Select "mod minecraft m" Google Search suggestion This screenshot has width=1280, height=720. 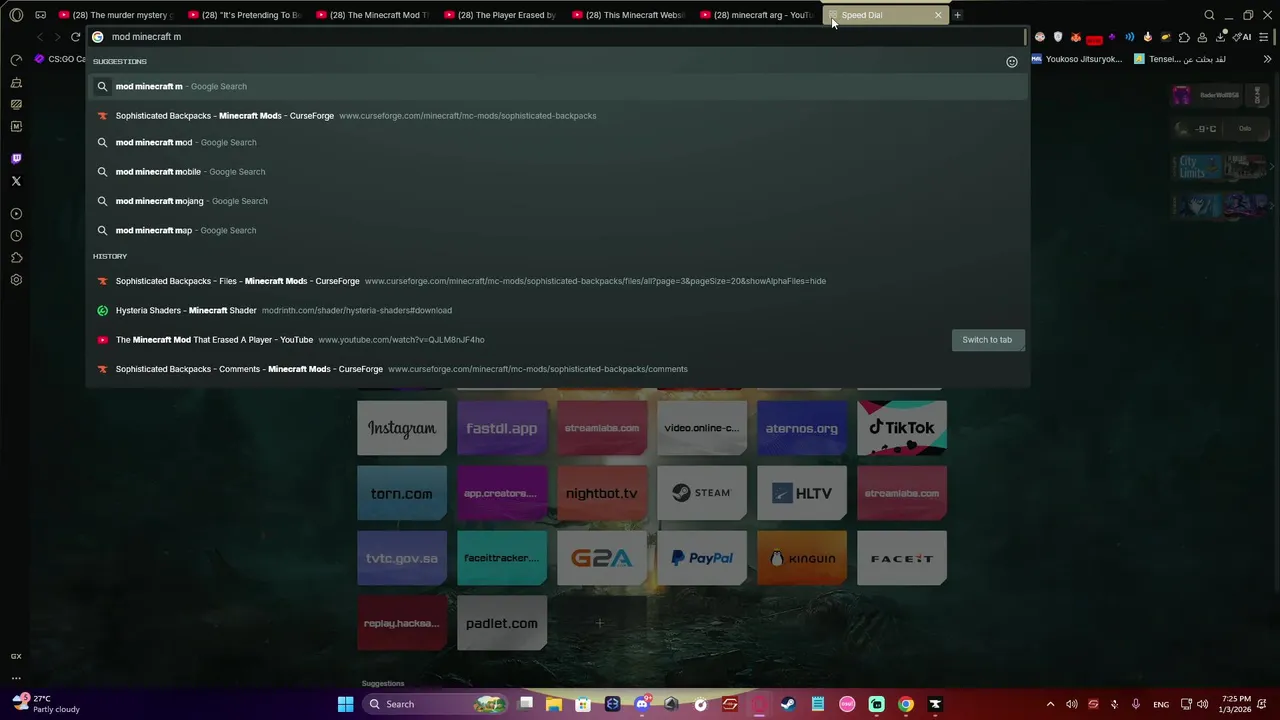pyautogui.click(x=557, y=86)
